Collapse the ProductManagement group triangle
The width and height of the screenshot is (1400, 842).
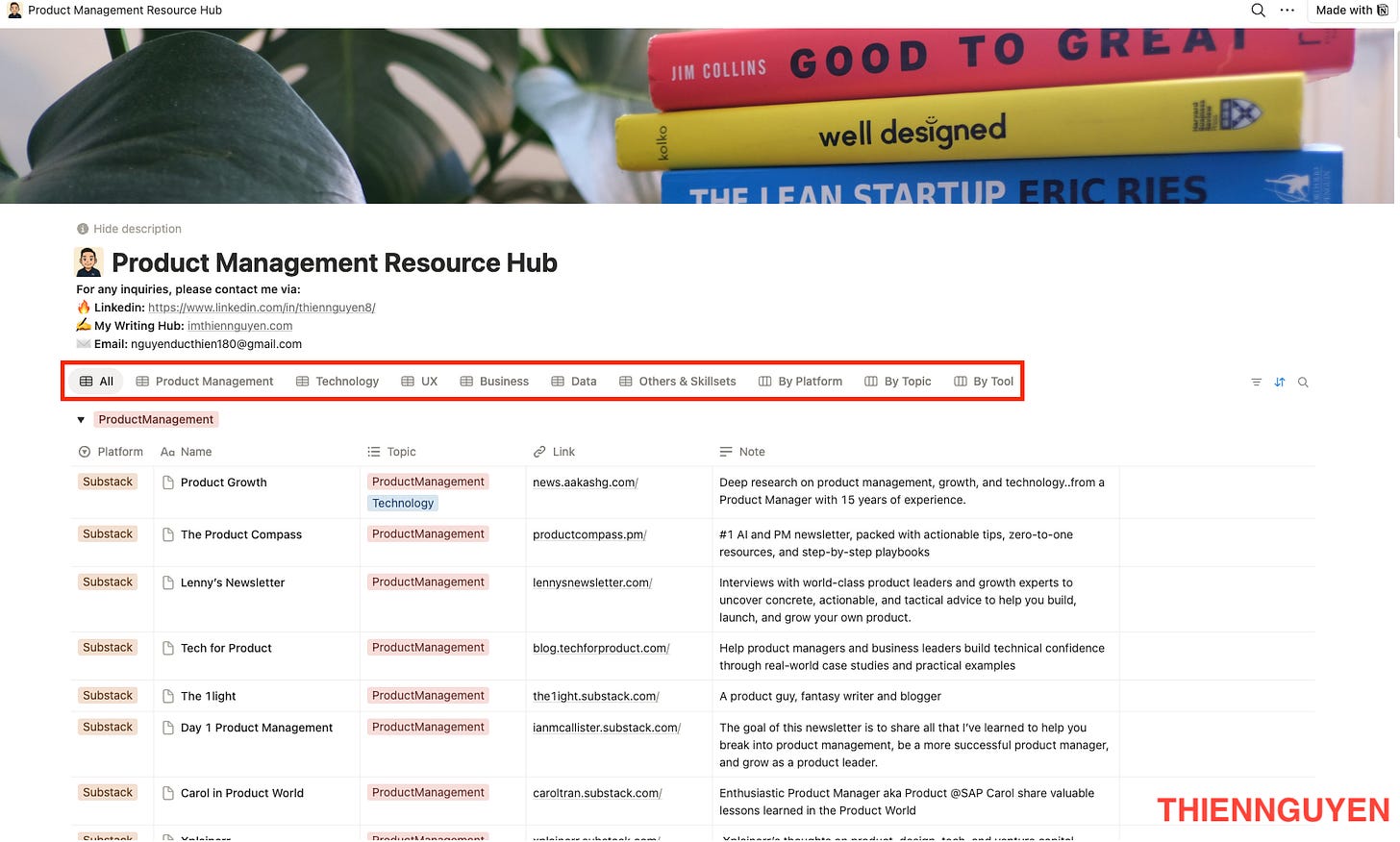81,420
